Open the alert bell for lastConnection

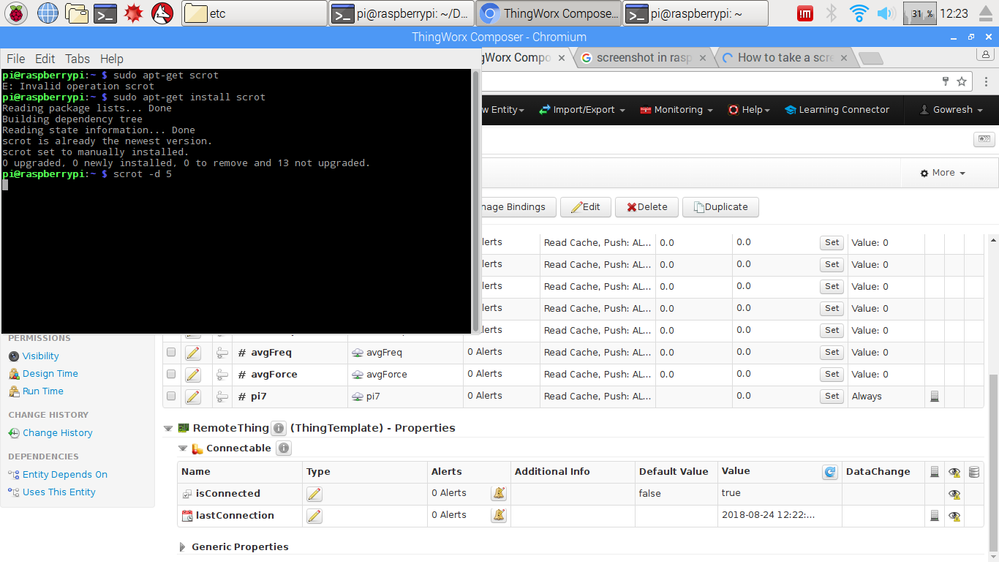pyautogui.click(x=499, y=515)
